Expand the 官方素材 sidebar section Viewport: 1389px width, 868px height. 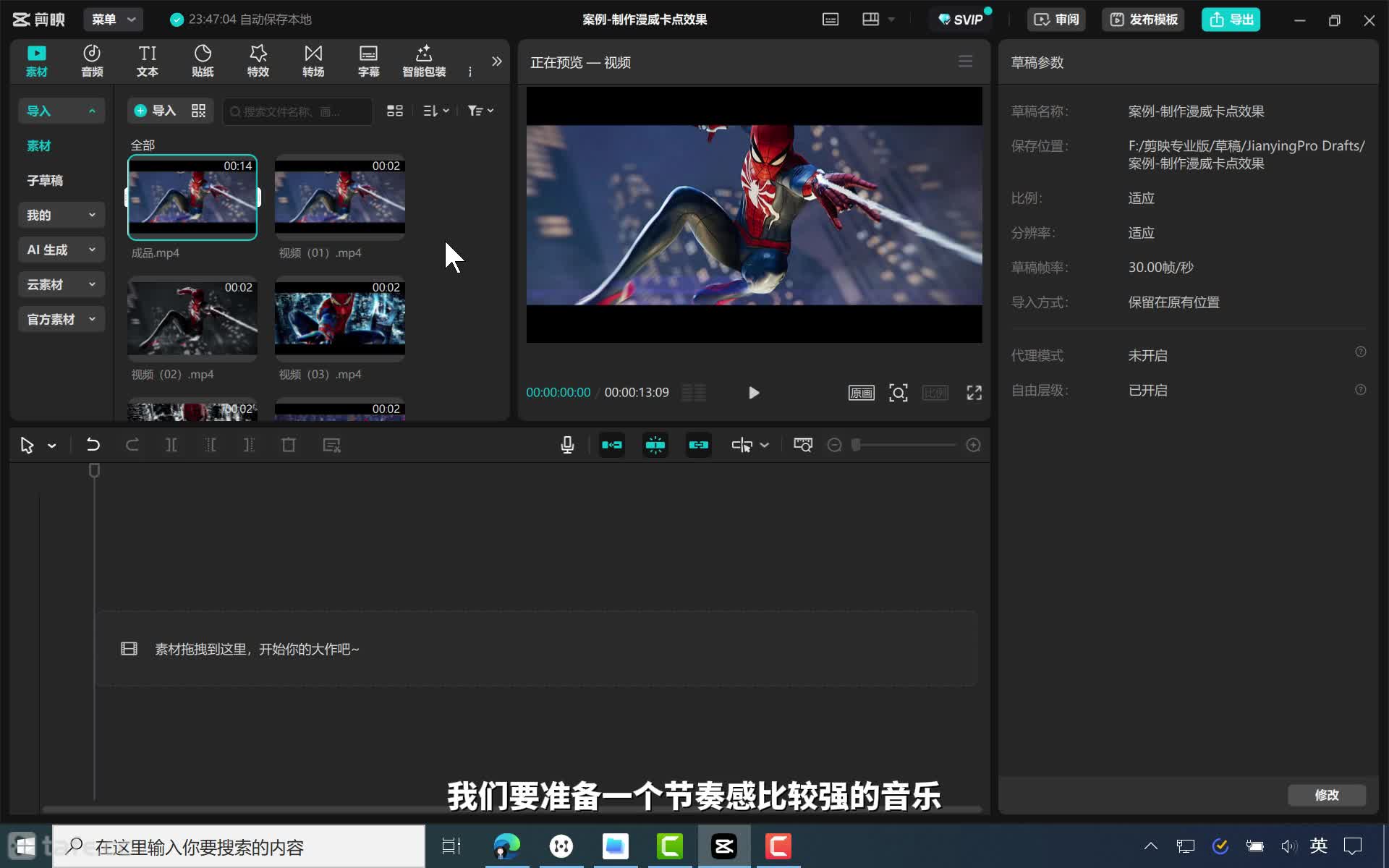tap(61, 319)
